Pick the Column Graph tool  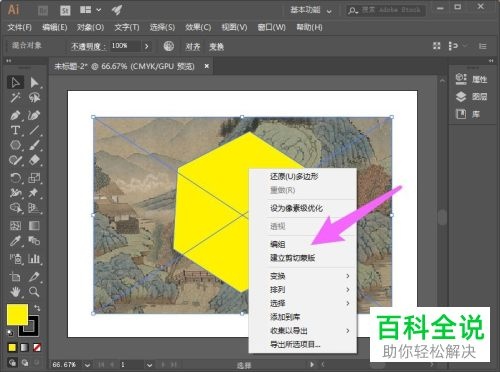(x=34, y=259)
